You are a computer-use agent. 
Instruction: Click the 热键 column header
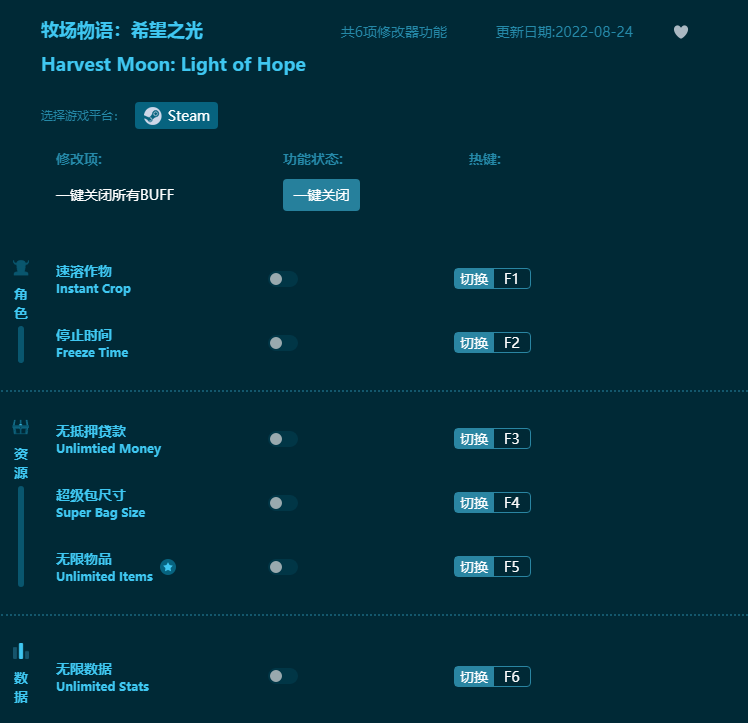click(485, 159)
